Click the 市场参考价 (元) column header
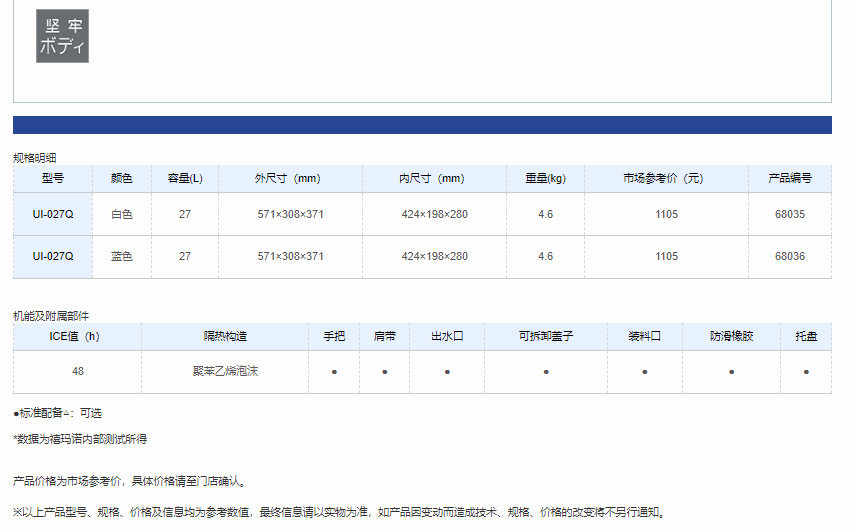This screenshot has height=530, width=867. coord(666,179)
